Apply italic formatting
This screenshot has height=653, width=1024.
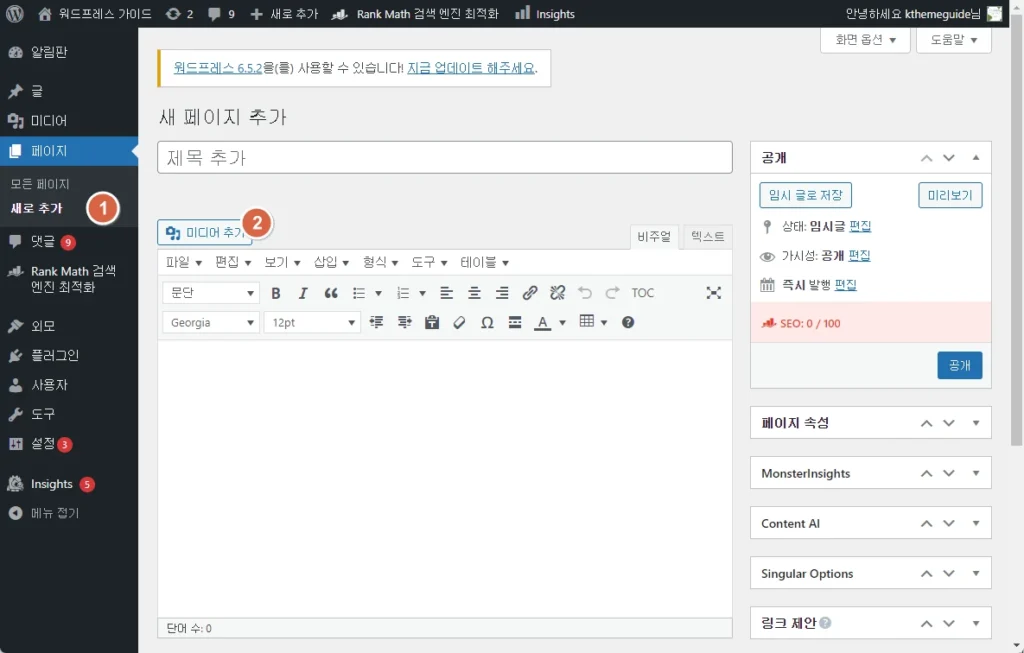pyautogui.click(x=303, y=293)
